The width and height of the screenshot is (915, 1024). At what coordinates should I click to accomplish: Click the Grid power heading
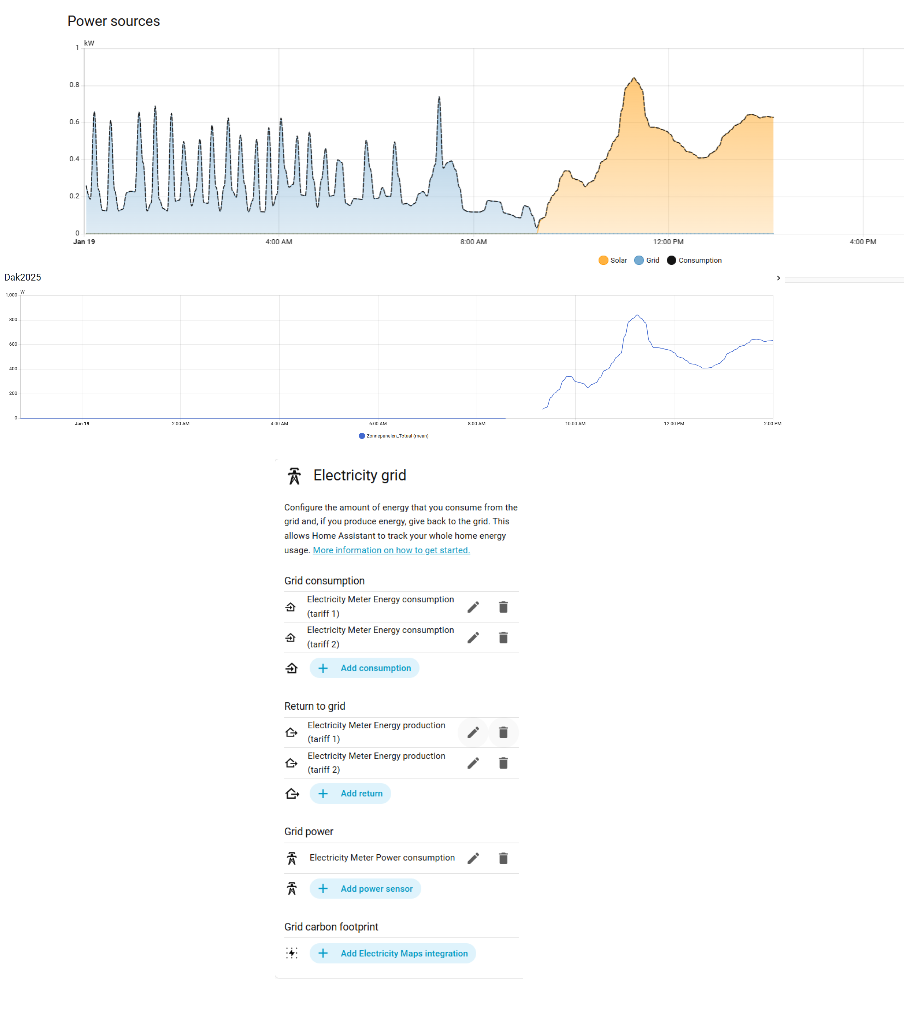309,831
